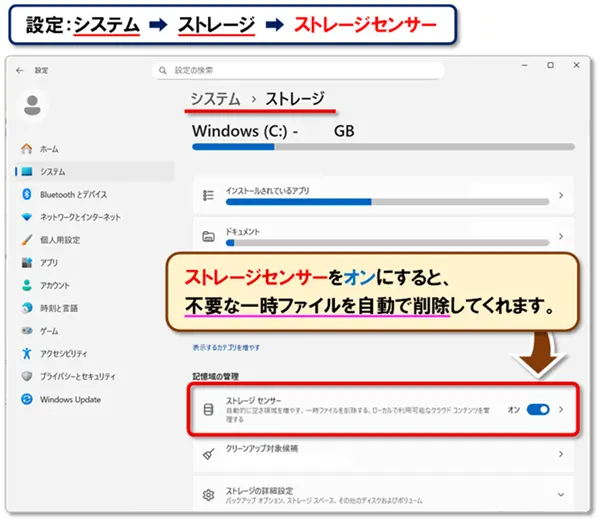This screenshot has width=600, height=522.
Task: Open ネットワークとインターネット section
Action: [95, 217]
